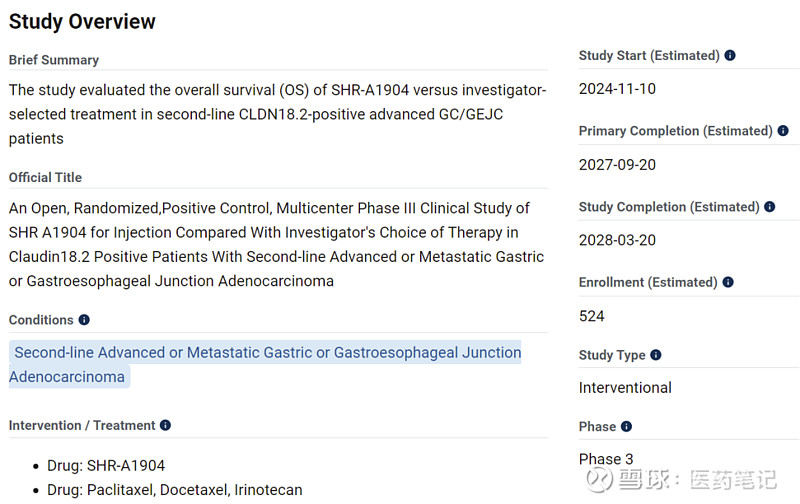Click the Enrollment (Estimated) info icon
This screenshot has height=504, width=800.
click(x=730, y=283)
